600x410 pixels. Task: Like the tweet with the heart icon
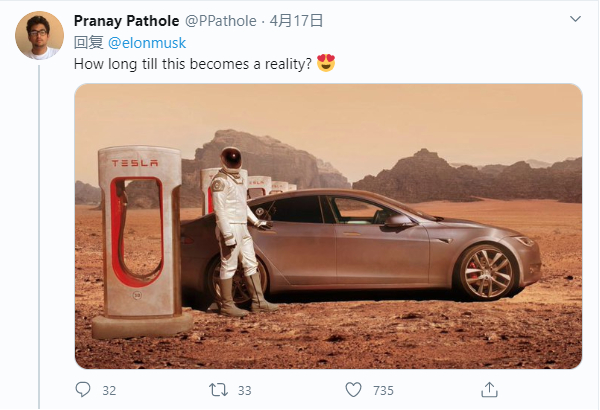point(353,389)
